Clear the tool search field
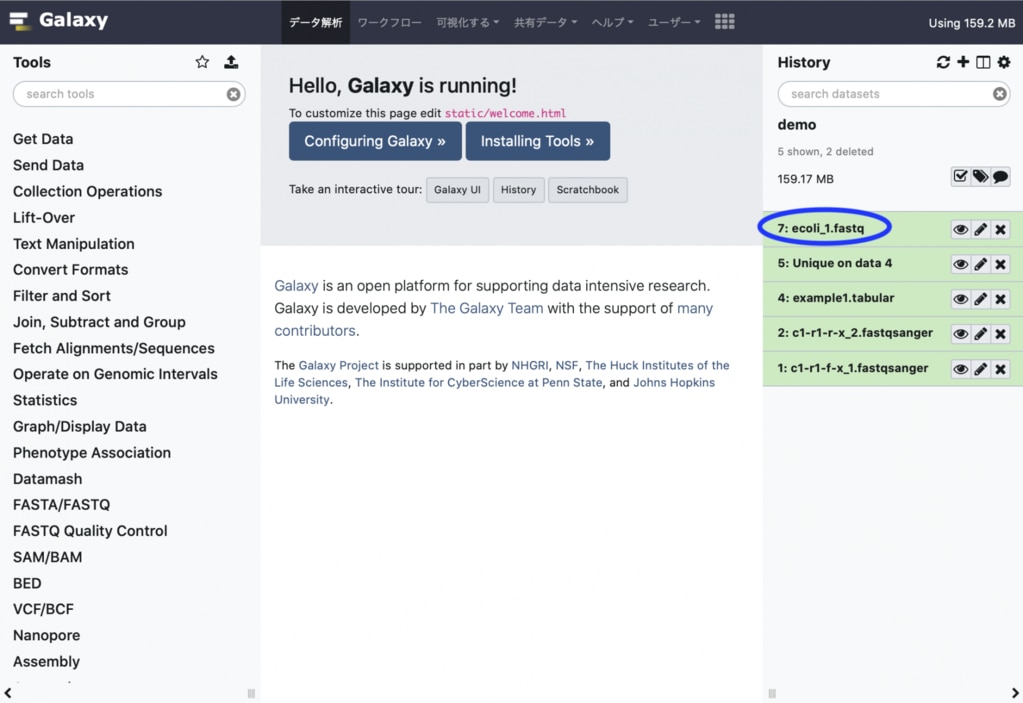The height and width of the screenshot is (703, 1023). (x=233, y=95)
